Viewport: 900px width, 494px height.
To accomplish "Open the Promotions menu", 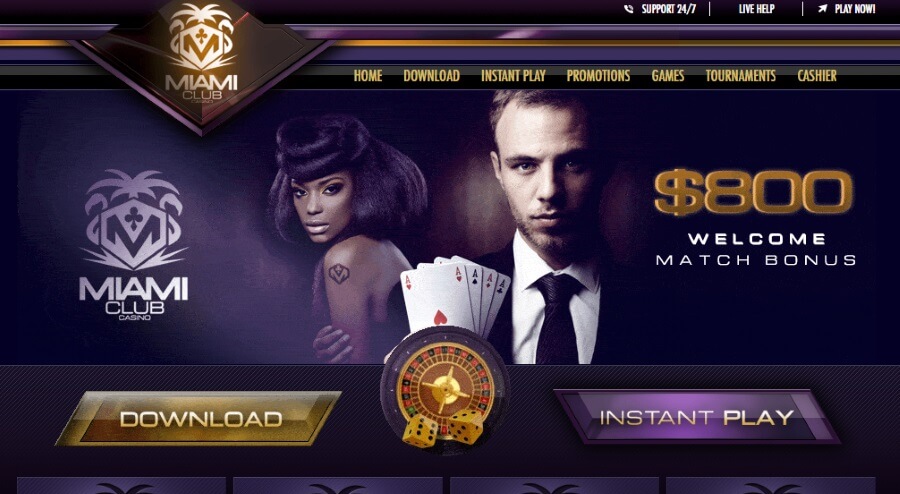I will pyautogui.click(x=598, y=76).
